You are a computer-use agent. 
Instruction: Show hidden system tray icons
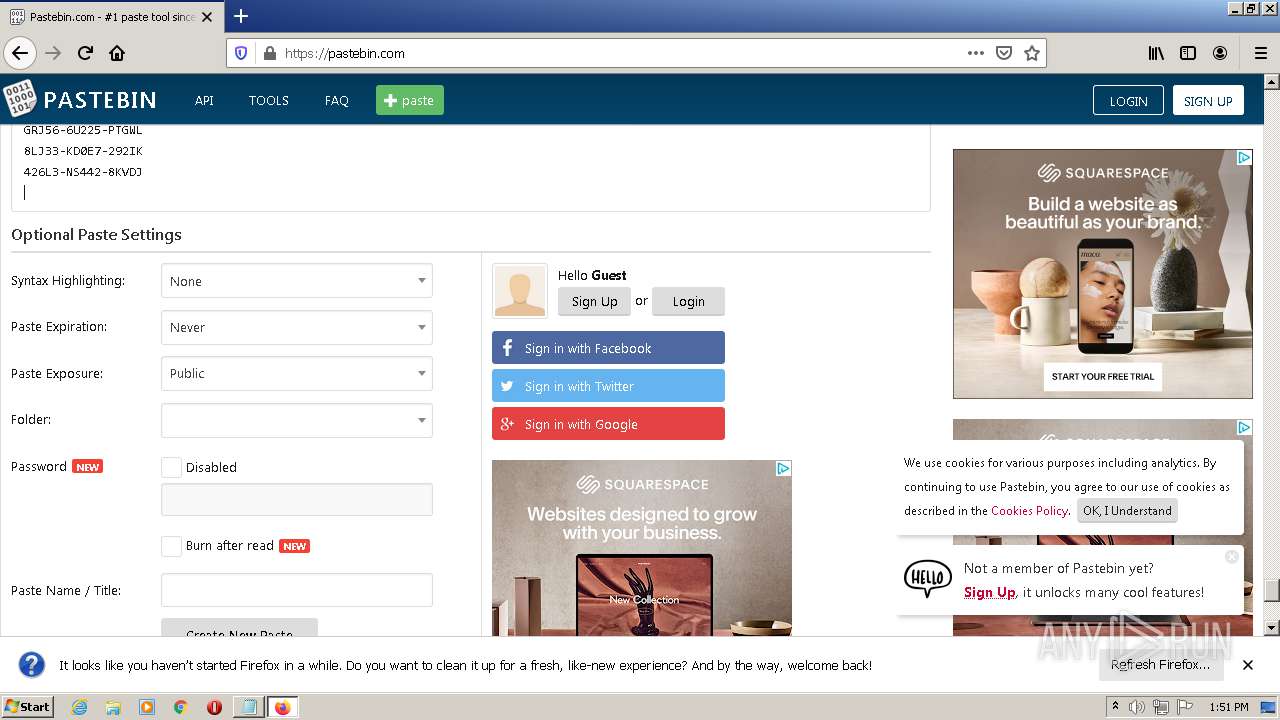[x=1116, y=707]
